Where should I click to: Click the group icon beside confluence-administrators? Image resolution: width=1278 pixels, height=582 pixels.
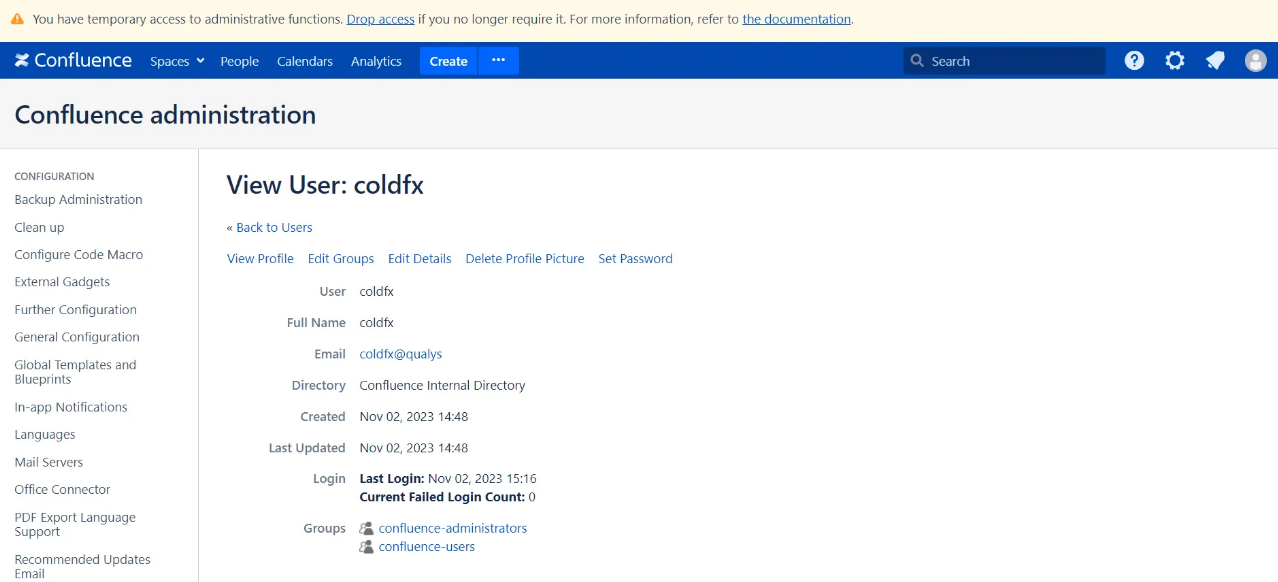366,528
